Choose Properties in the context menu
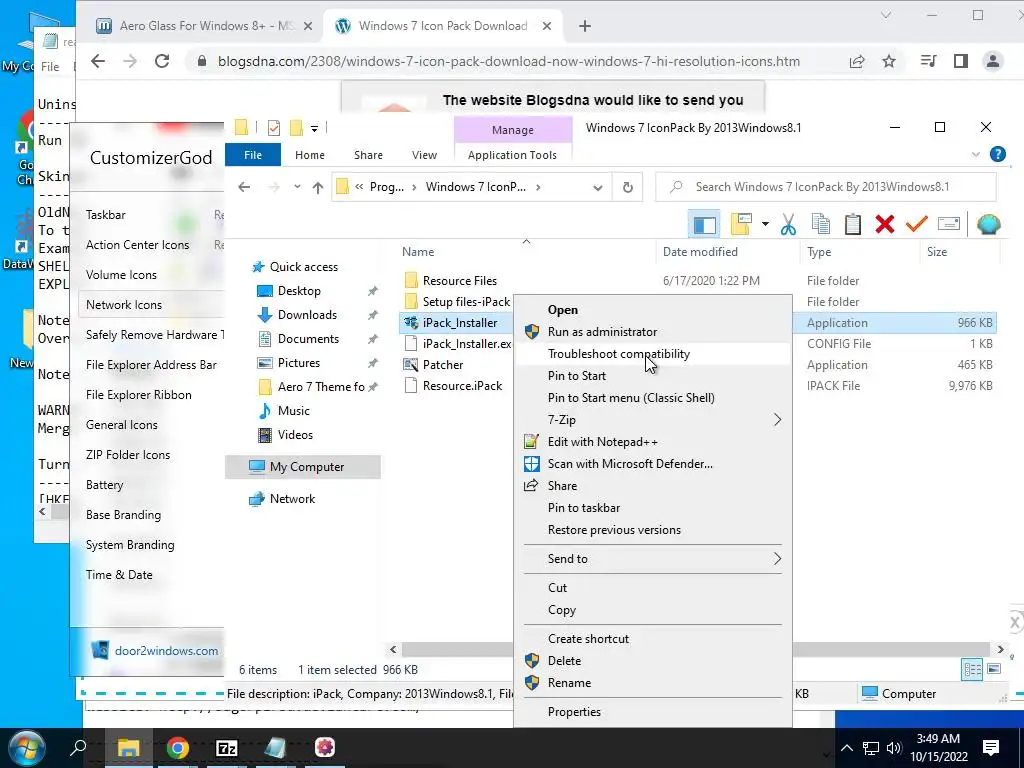This screenshot has height=768, width=1024. coord(574,712)
